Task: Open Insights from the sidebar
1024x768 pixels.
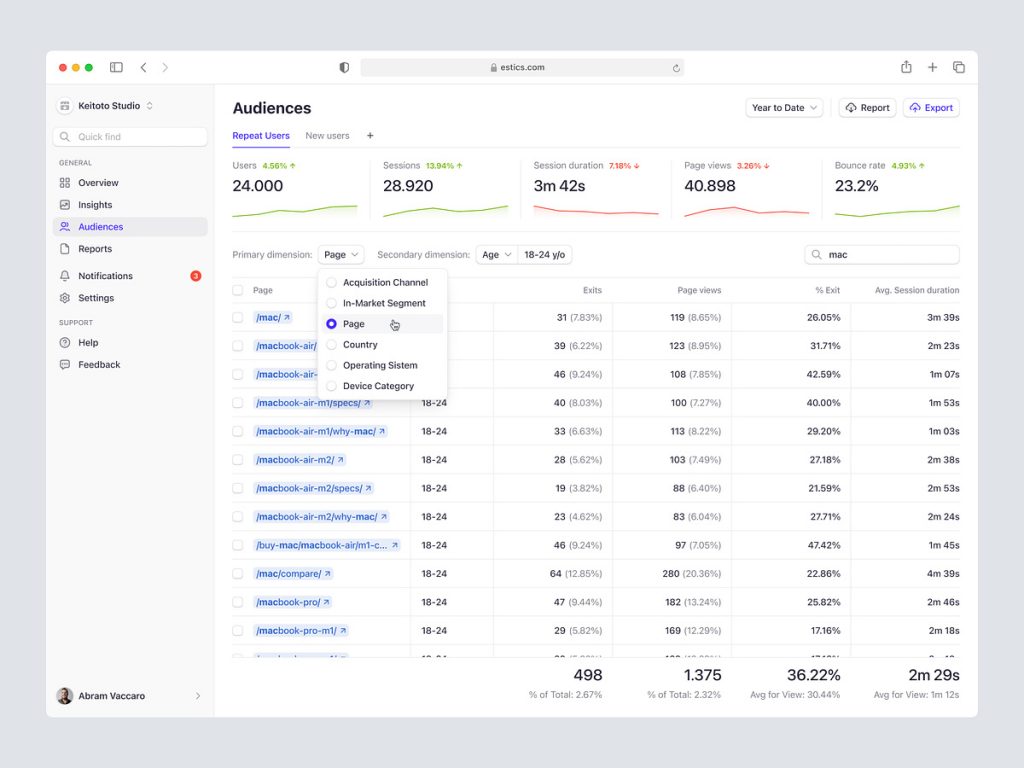Action: [x=95, y=205]
